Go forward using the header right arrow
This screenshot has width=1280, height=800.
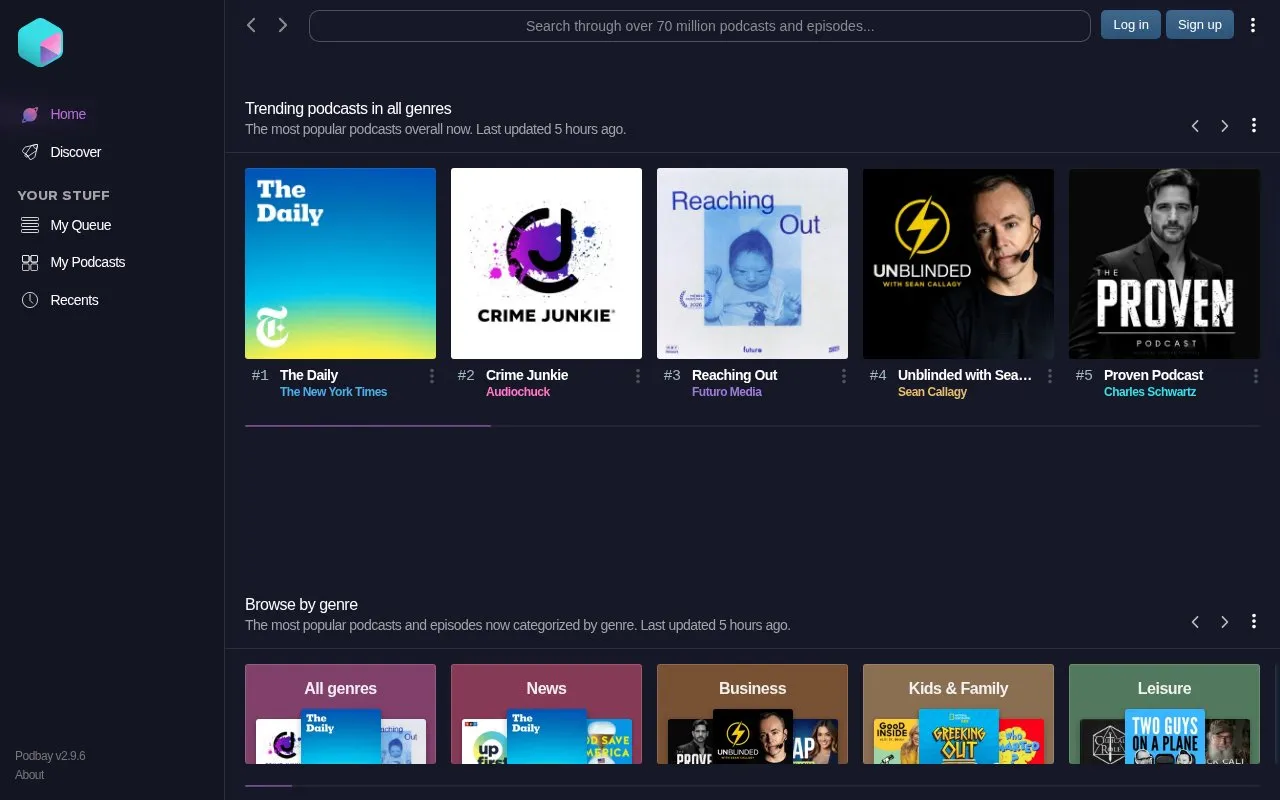[x=283, y=25]
